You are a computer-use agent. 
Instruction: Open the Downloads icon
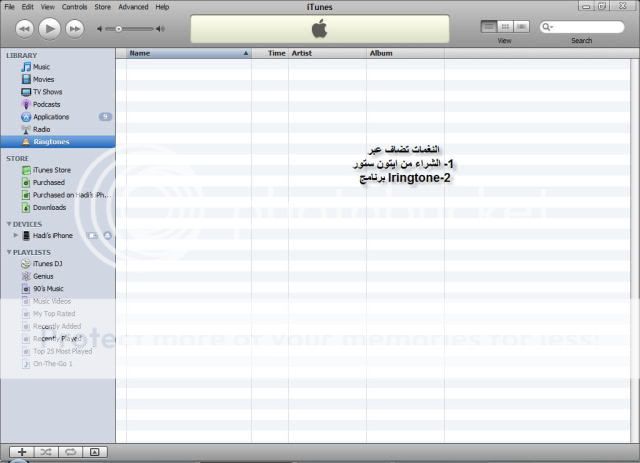click(x=26, y=207)
